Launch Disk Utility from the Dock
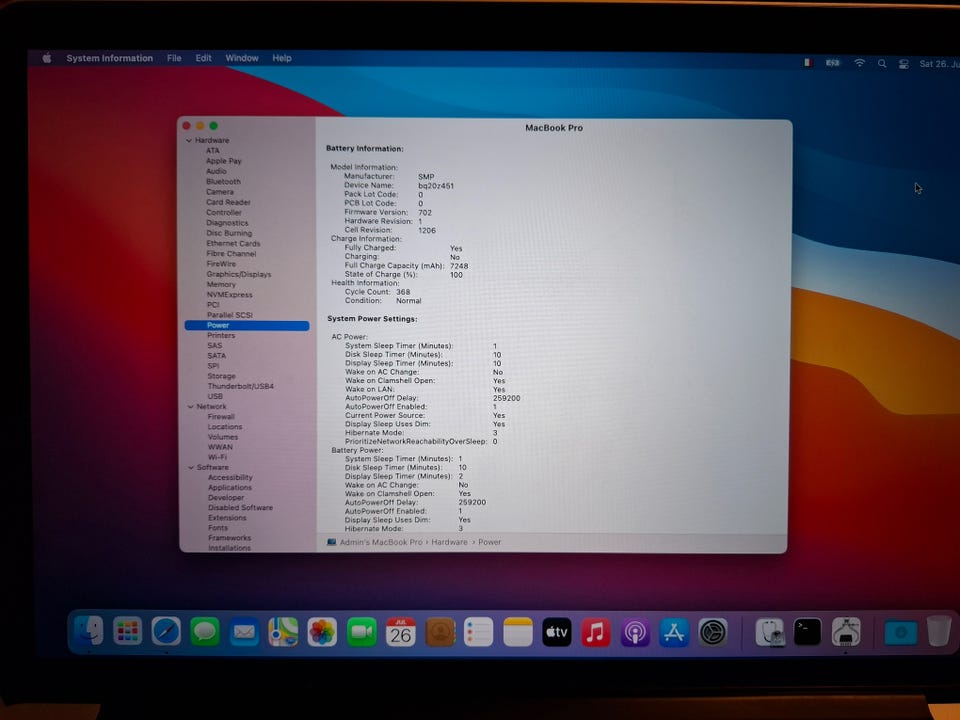Screen dimensions: 960x720 click(x=770, y=632)
